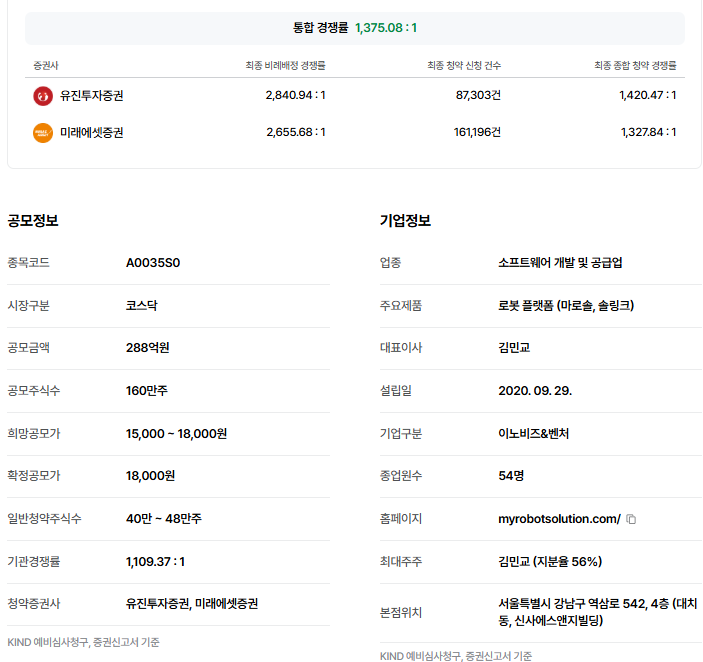The image size is (703, 662).
Task: Click the 기관경쟁률 label
Action: tap(34, 562)
